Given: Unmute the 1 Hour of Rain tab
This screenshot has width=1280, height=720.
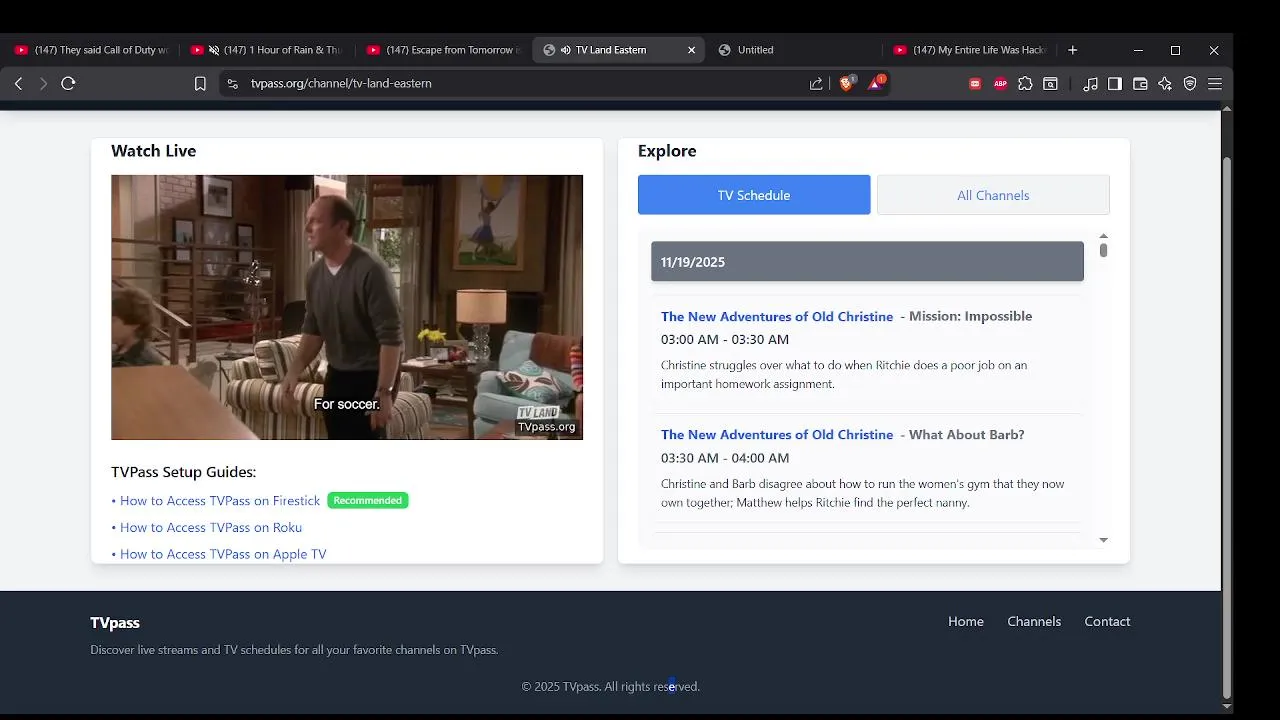Looking at the screenshot, I should [x=214, y=50].
